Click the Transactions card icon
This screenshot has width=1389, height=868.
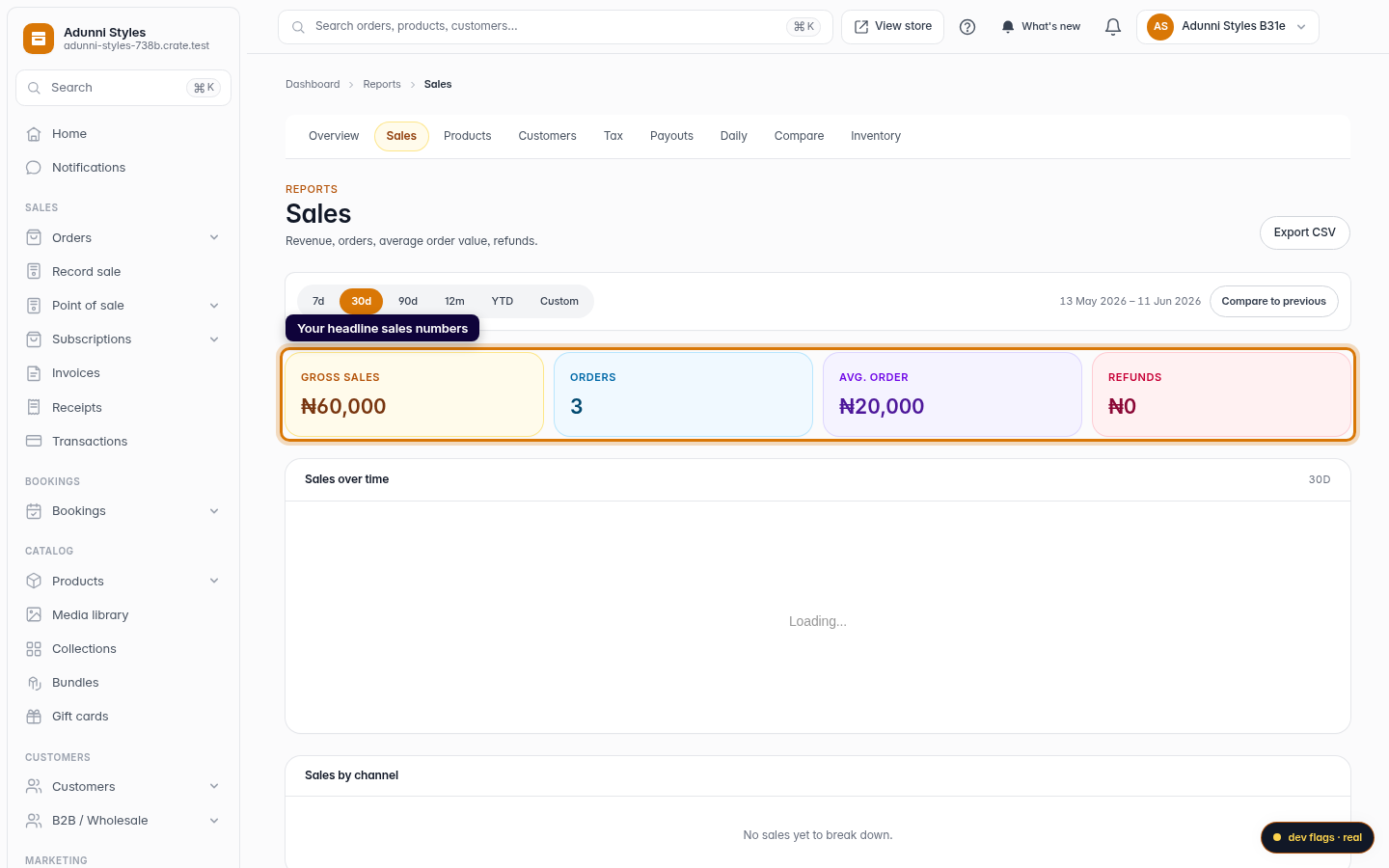point(34,441)
